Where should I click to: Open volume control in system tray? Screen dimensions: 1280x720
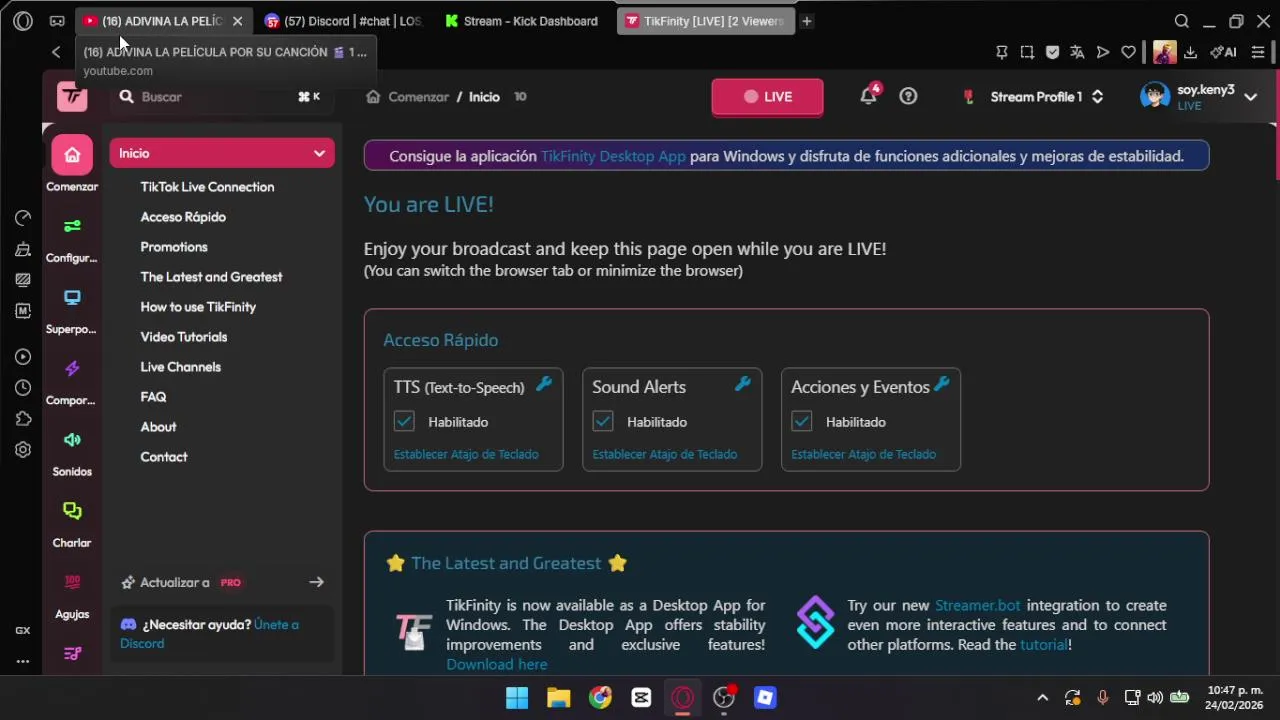1155,698
